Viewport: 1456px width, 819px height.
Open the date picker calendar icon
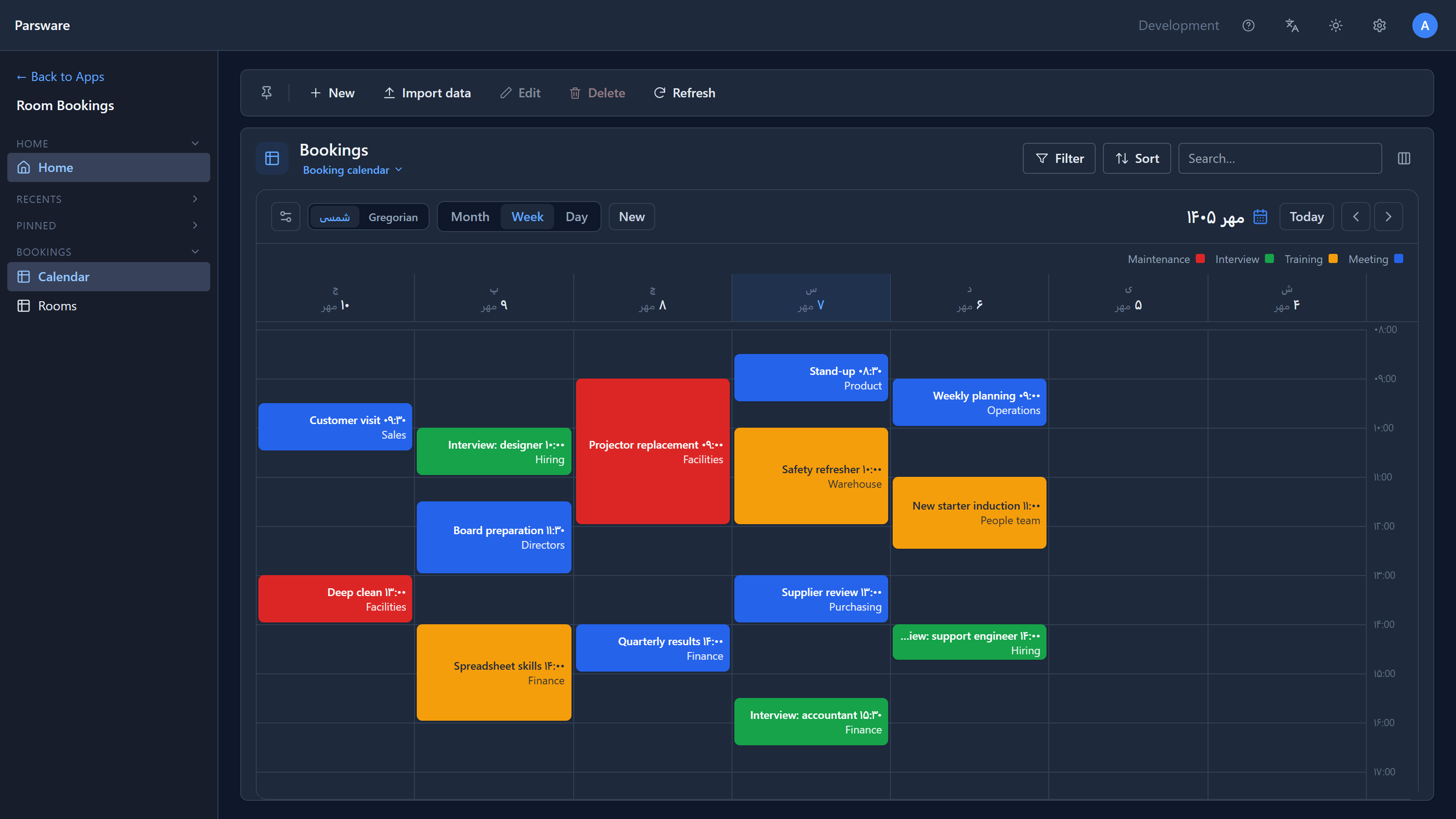click(1260, 217)
